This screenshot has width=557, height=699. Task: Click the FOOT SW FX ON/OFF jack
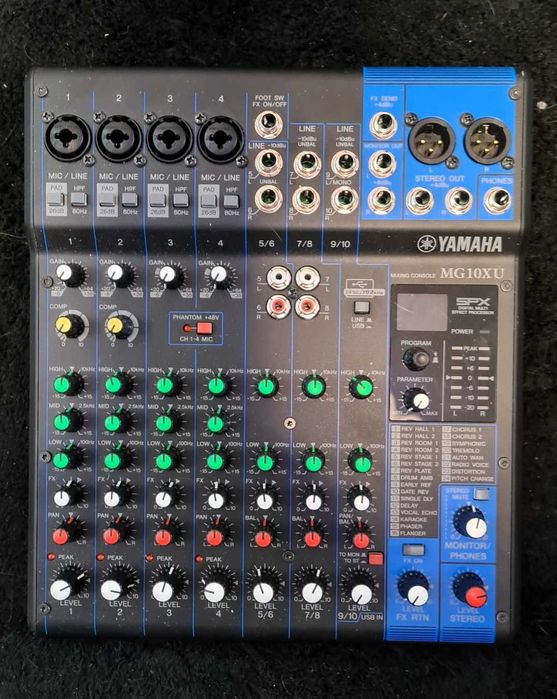click(x=268, y=124)
